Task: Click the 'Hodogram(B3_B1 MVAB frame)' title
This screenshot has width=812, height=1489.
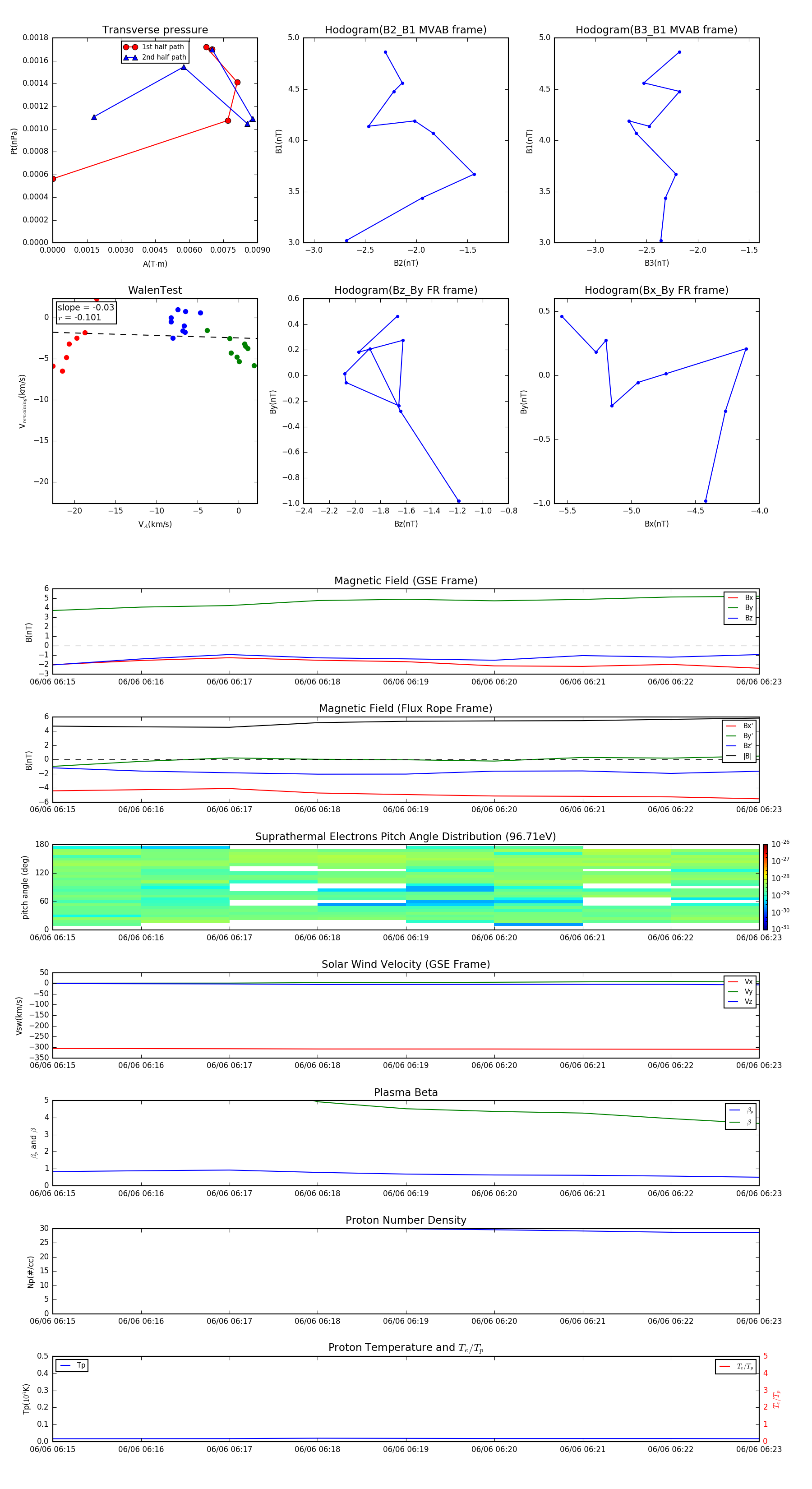Action: tap(656, 30)
